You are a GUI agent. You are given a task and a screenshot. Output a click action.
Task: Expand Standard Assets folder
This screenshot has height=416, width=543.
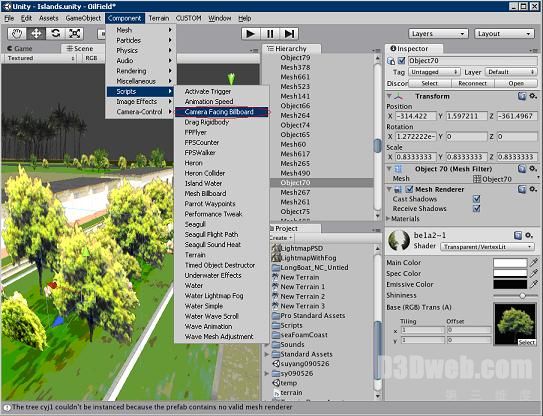[266, 354]
